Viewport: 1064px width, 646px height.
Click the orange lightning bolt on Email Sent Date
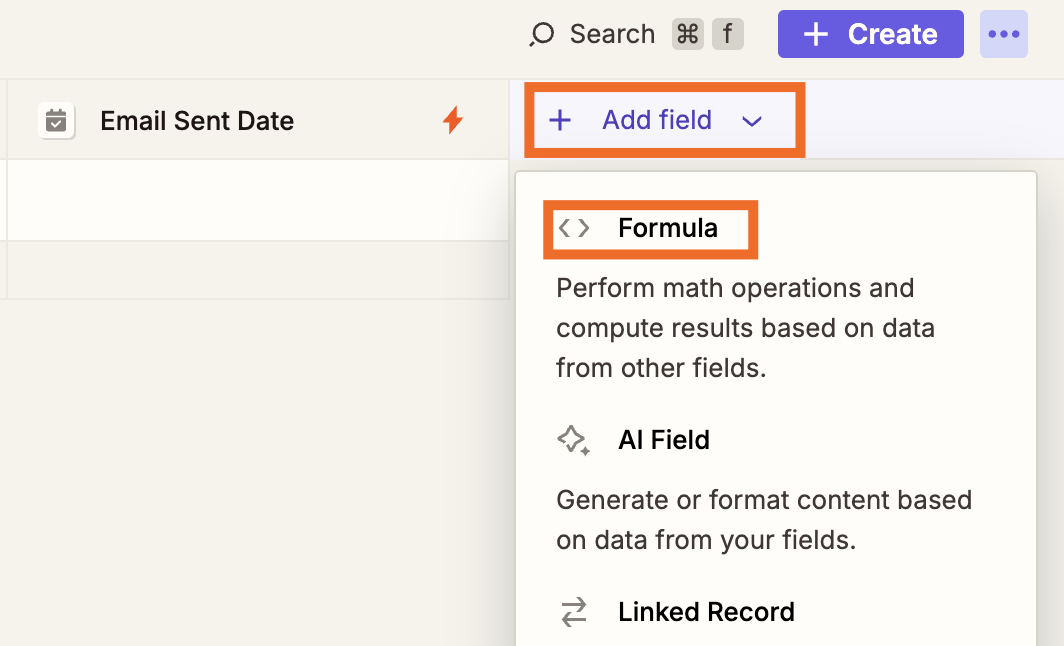pyautogui.click(x=454, y=120)
